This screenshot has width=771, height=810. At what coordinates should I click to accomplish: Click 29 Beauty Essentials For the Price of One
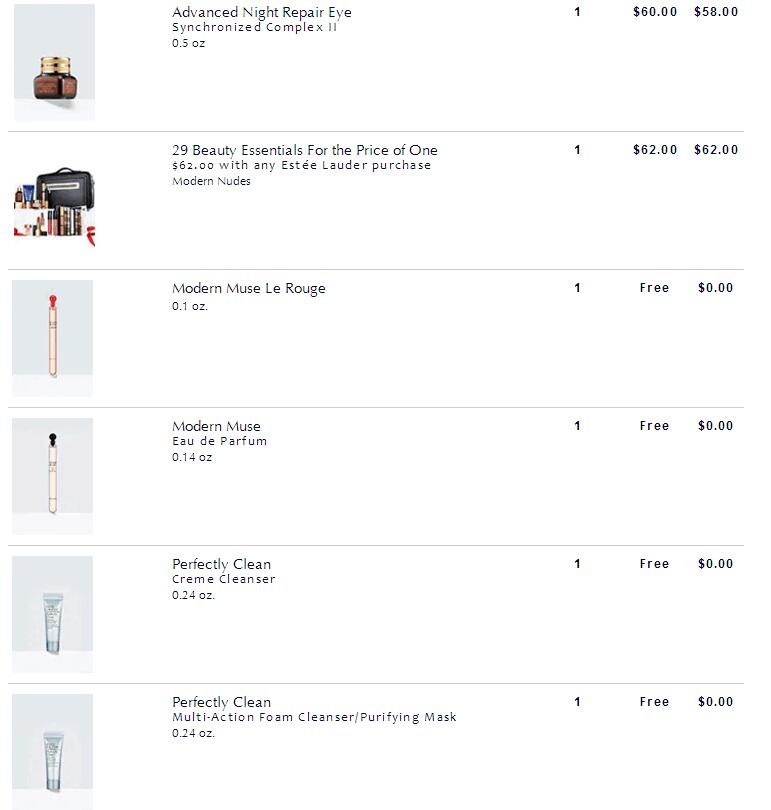pyautogui.click(x=305, y=150)
